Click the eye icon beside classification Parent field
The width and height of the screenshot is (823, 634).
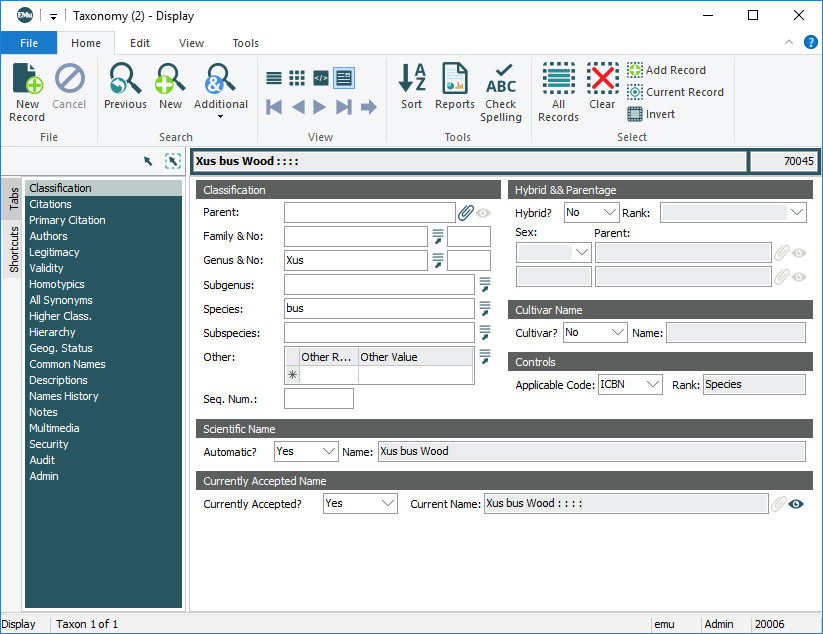click(x=483, y=212)
